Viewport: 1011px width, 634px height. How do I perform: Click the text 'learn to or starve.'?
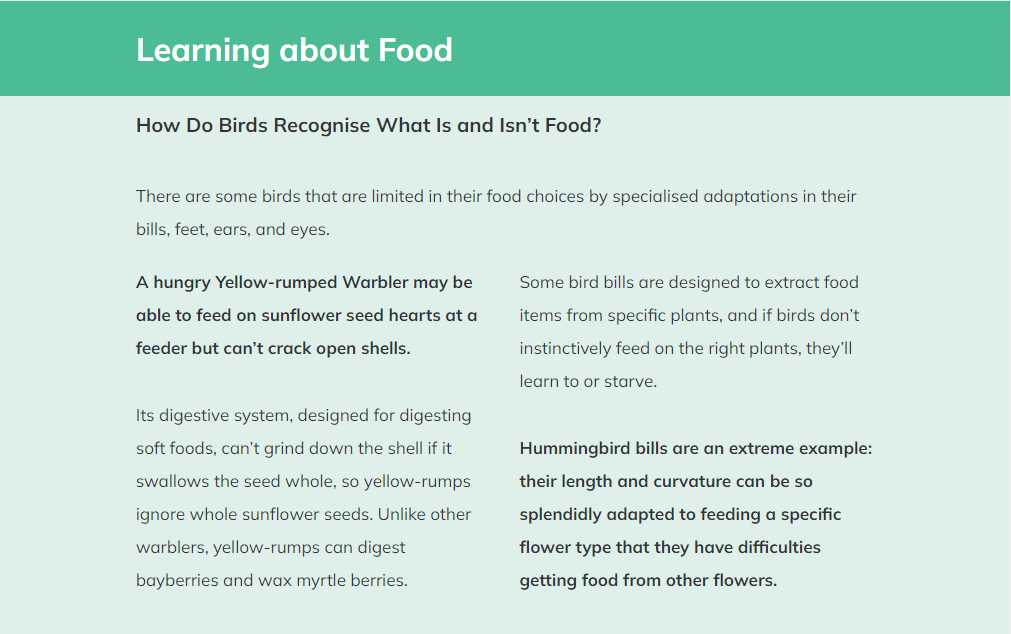588,382
